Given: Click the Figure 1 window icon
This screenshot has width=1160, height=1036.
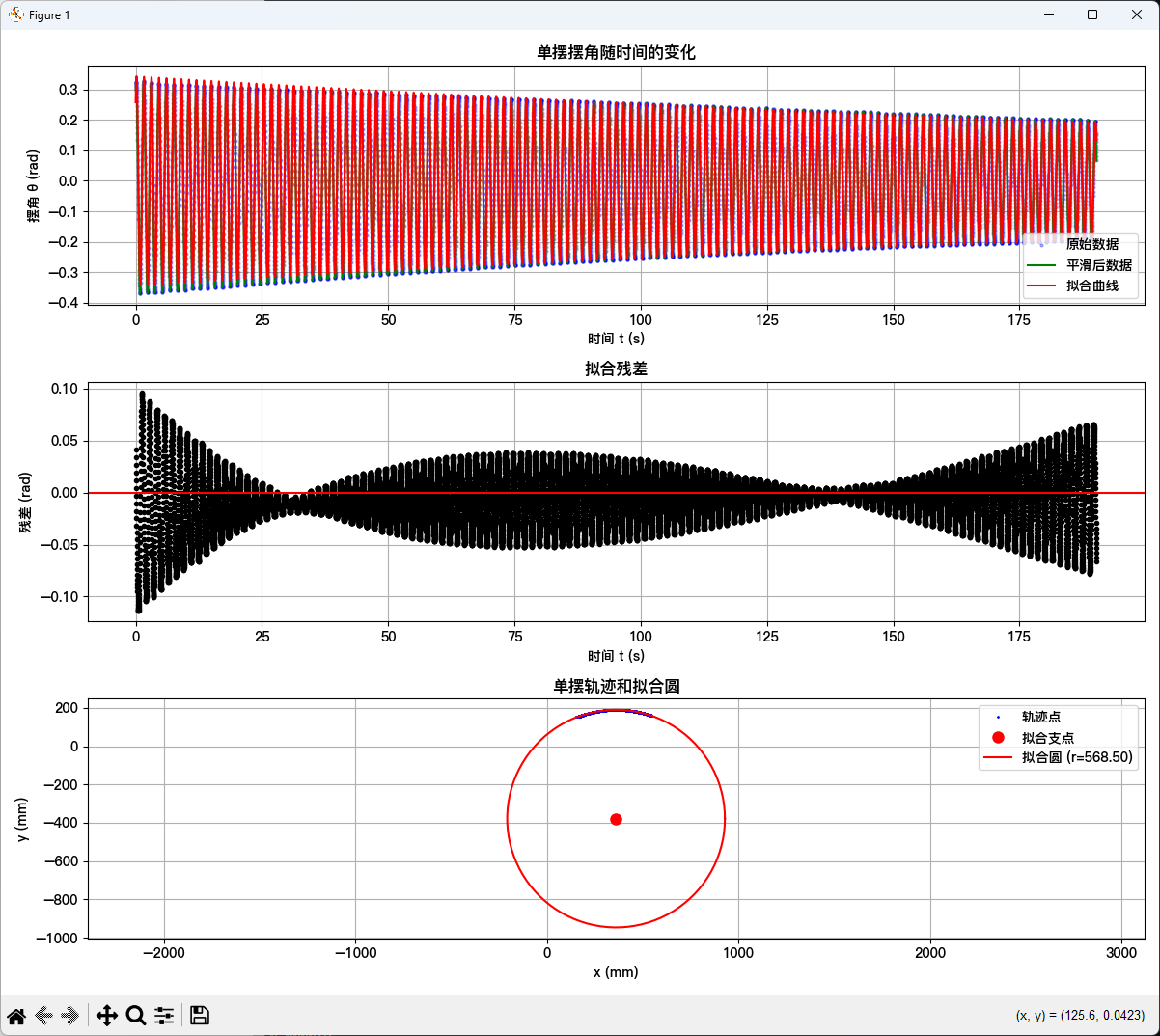Looking at the screenshot, I should click(15, 14).
